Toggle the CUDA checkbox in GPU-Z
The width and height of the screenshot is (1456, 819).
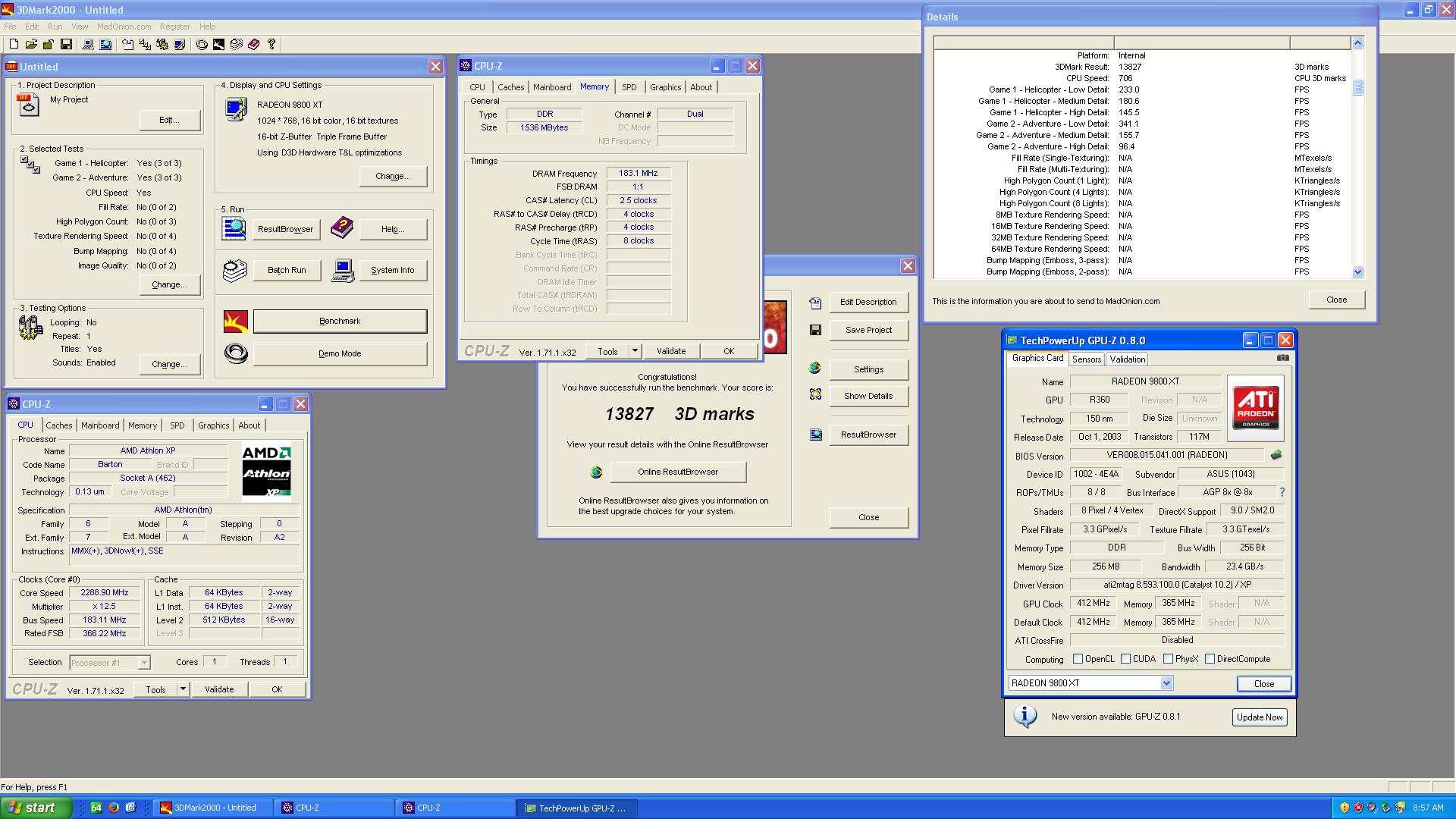coord(1125,659)
